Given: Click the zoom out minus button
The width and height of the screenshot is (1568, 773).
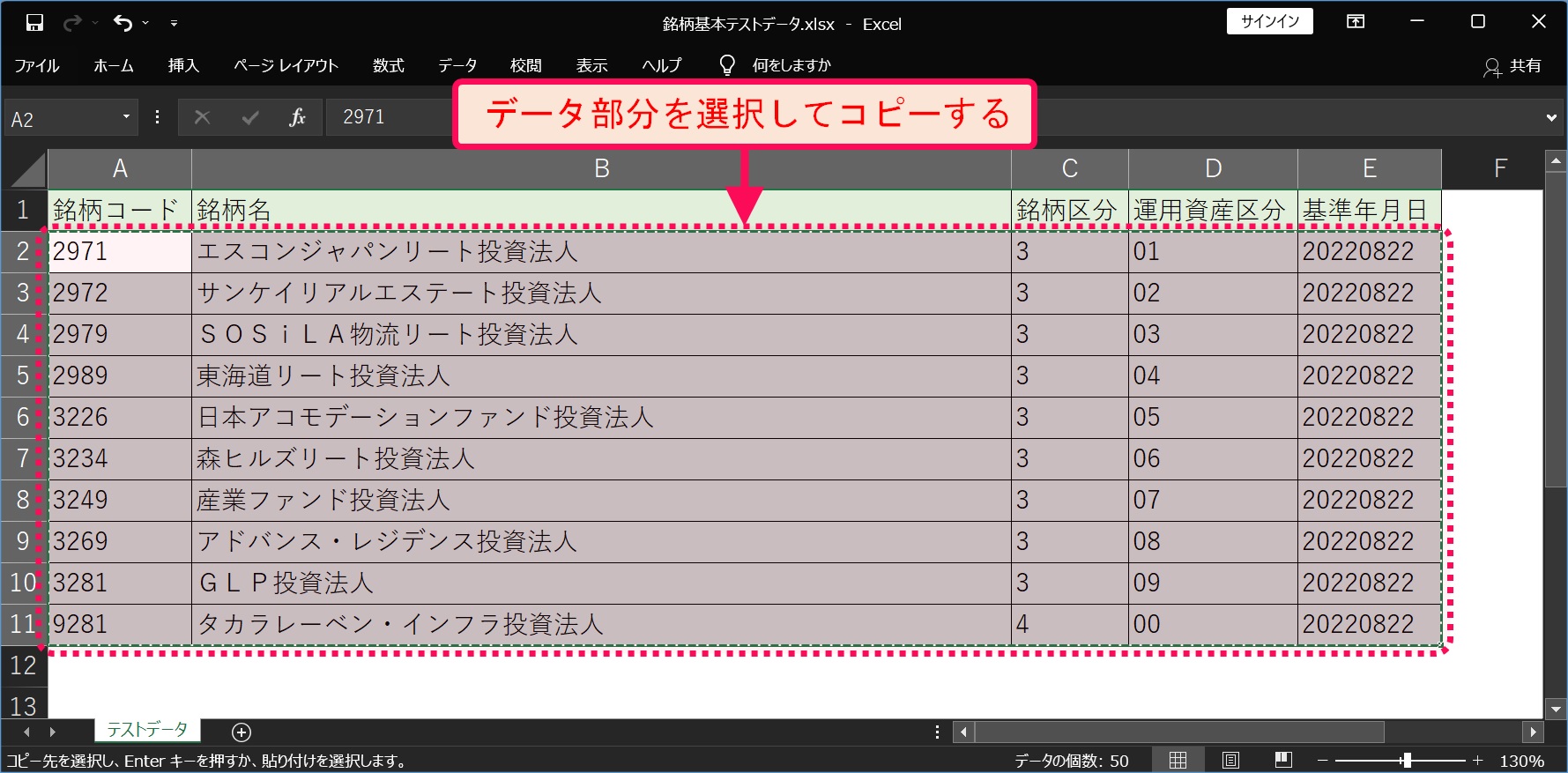Looking at the screenshot, I should click(1322, 761).
